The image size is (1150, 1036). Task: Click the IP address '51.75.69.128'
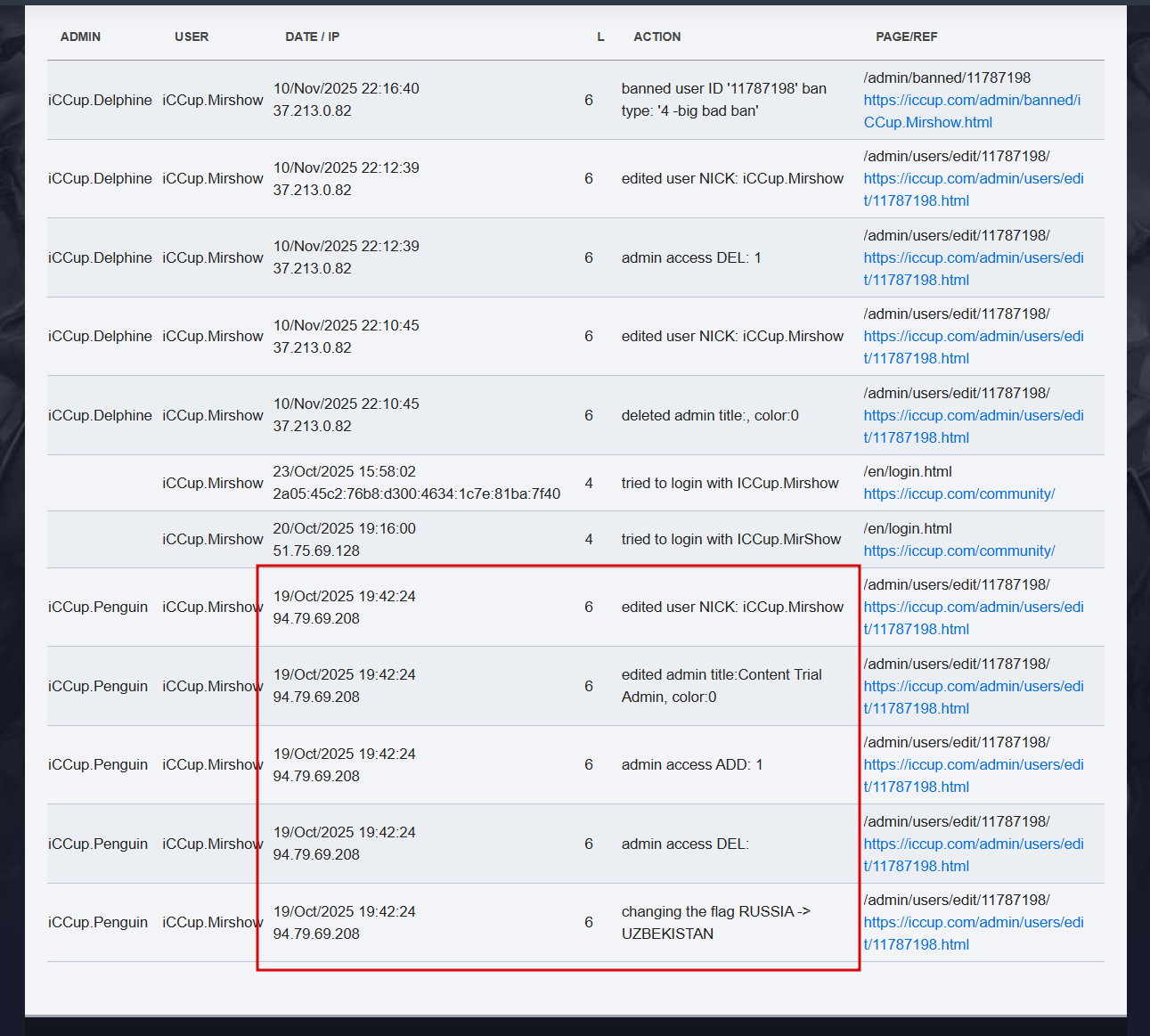click(x=316, y=551)
